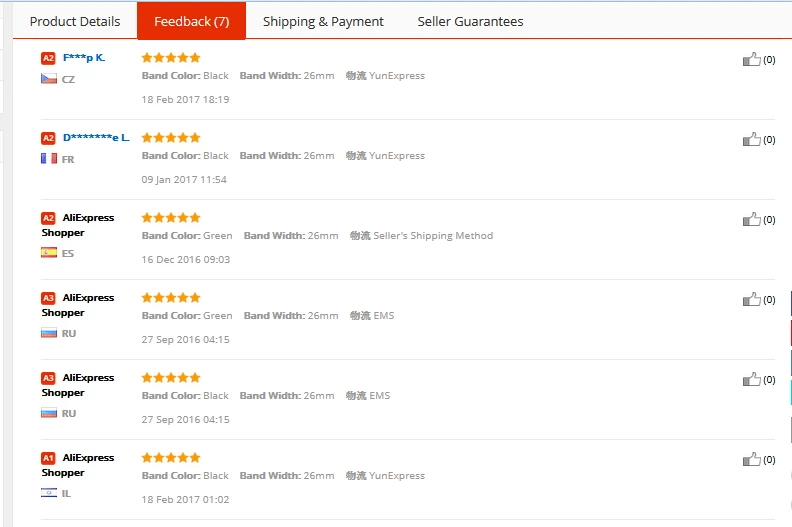Open the Product Details tab

[x=75, y=21]
